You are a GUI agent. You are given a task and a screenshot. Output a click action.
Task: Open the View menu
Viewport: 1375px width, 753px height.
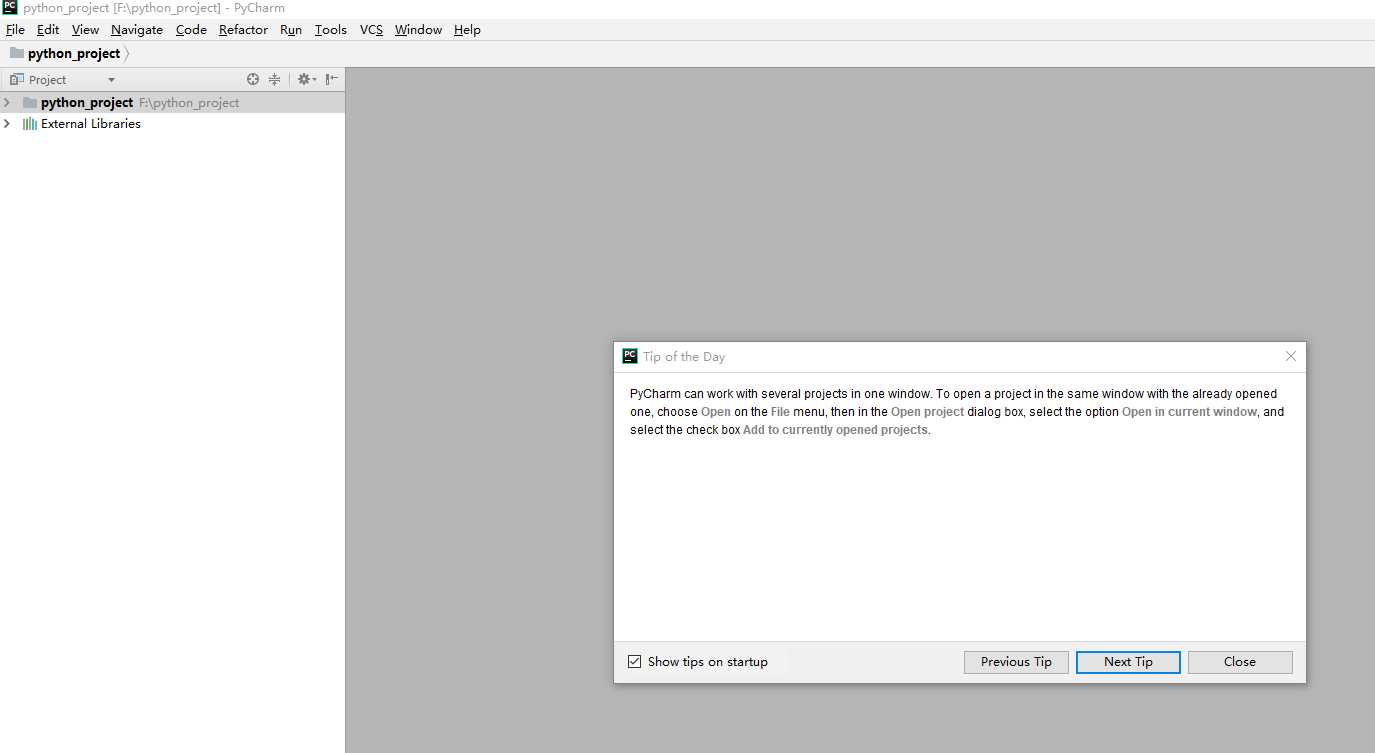pyautogui.click(x=85, y=30)
